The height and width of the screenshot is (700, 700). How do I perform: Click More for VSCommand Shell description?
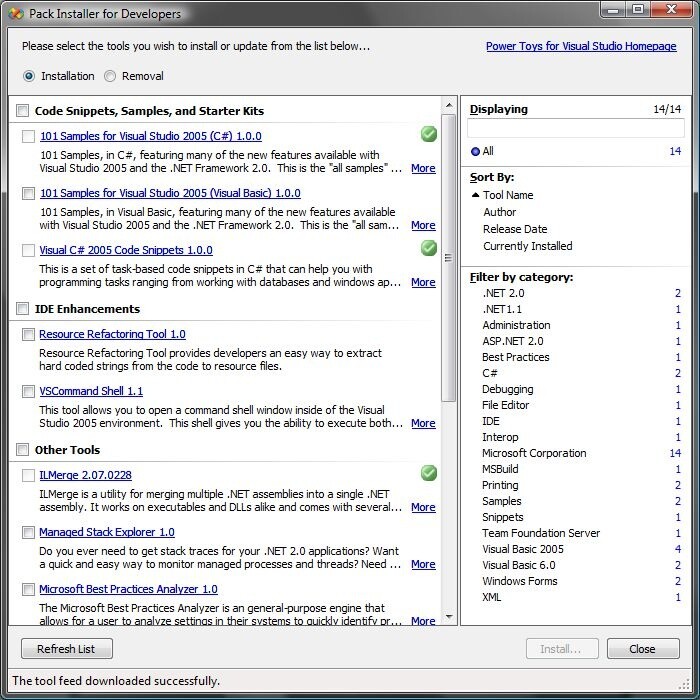point(423,423)
